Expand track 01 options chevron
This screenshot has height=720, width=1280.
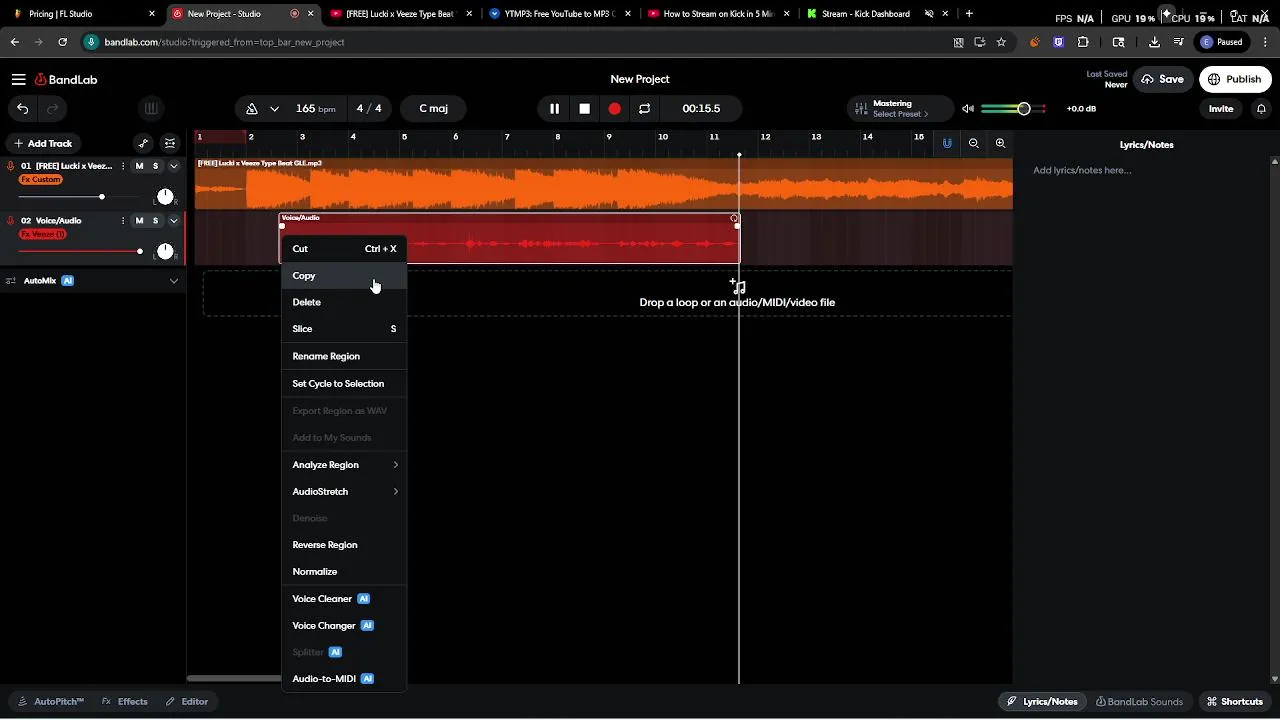[x=173, y=166]
